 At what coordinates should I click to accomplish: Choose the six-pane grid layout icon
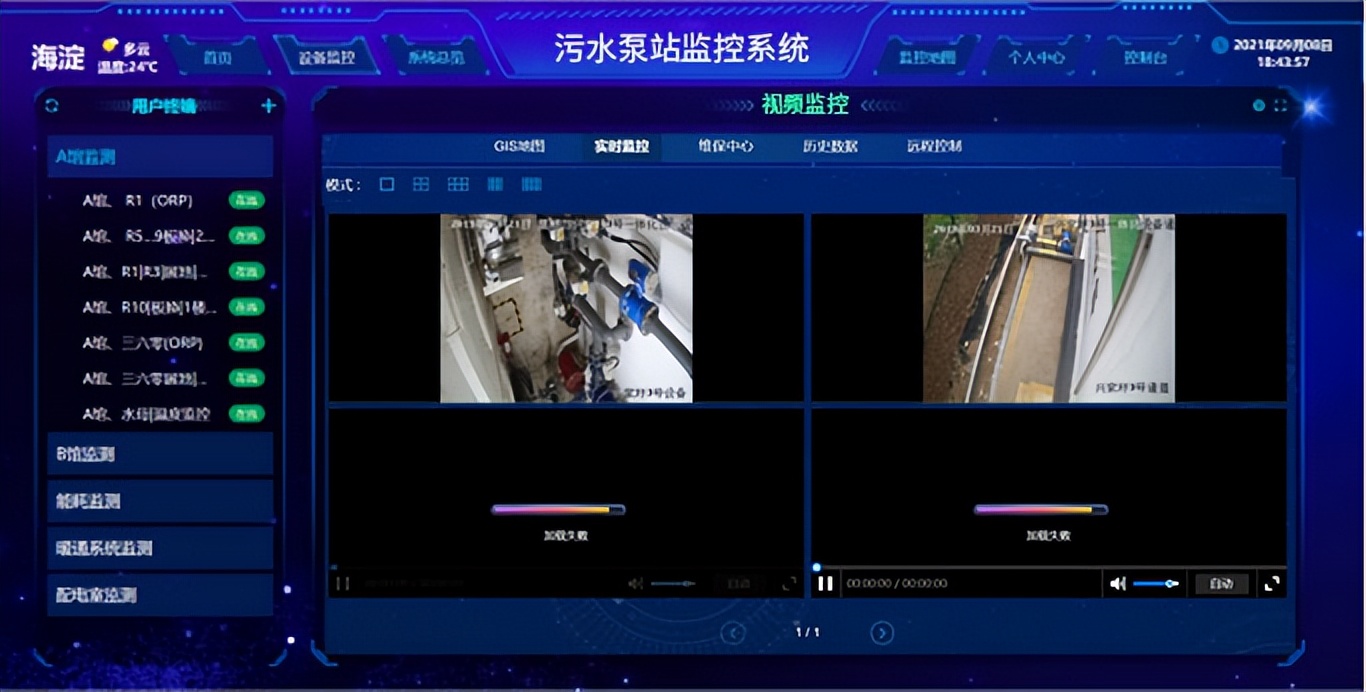click(x=458, y=184)
